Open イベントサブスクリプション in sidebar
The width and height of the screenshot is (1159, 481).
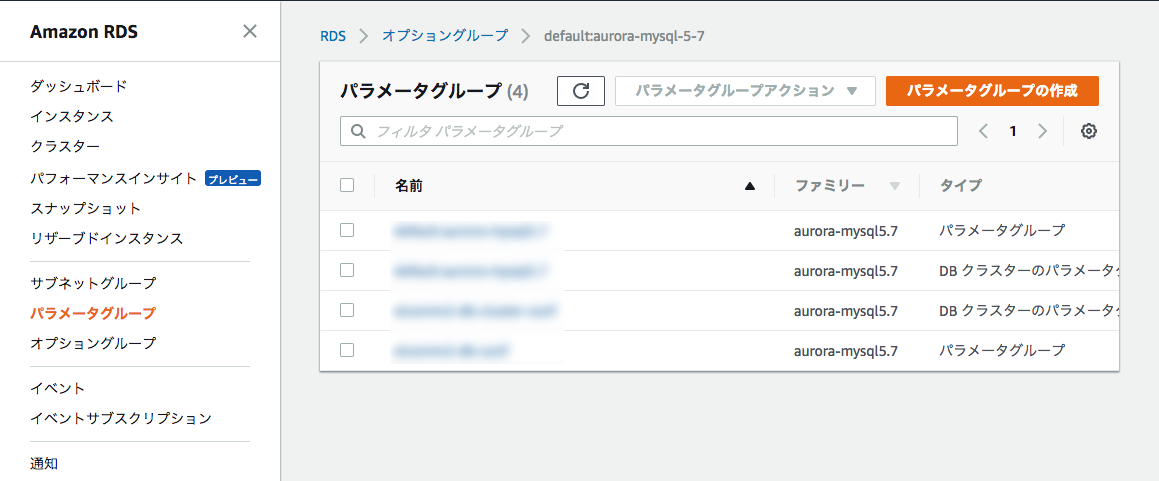[x=121, y=418]
